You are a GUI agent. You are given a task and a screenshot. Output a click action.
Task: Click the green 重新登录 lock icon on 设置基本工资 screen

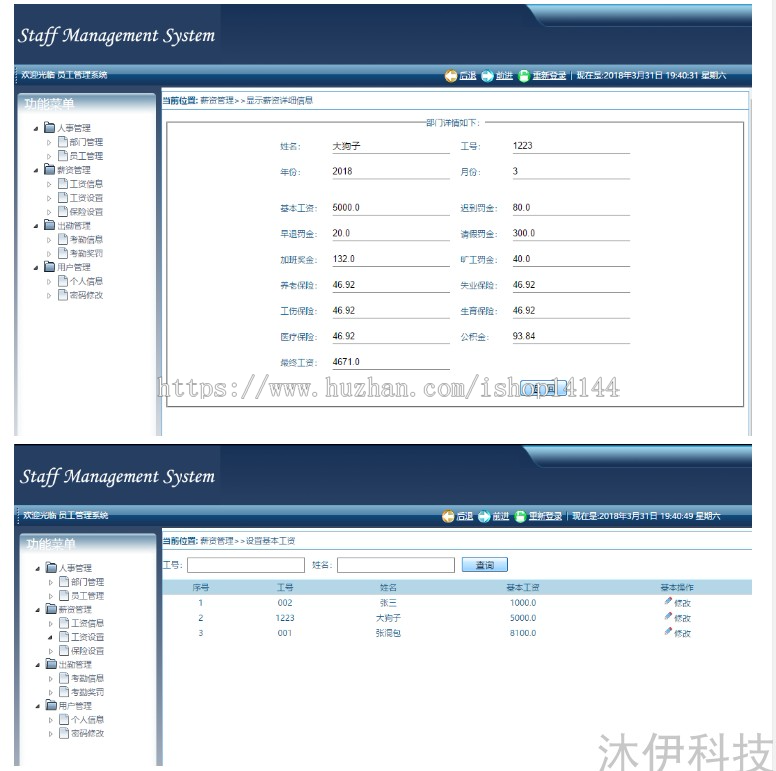[520, 516]
